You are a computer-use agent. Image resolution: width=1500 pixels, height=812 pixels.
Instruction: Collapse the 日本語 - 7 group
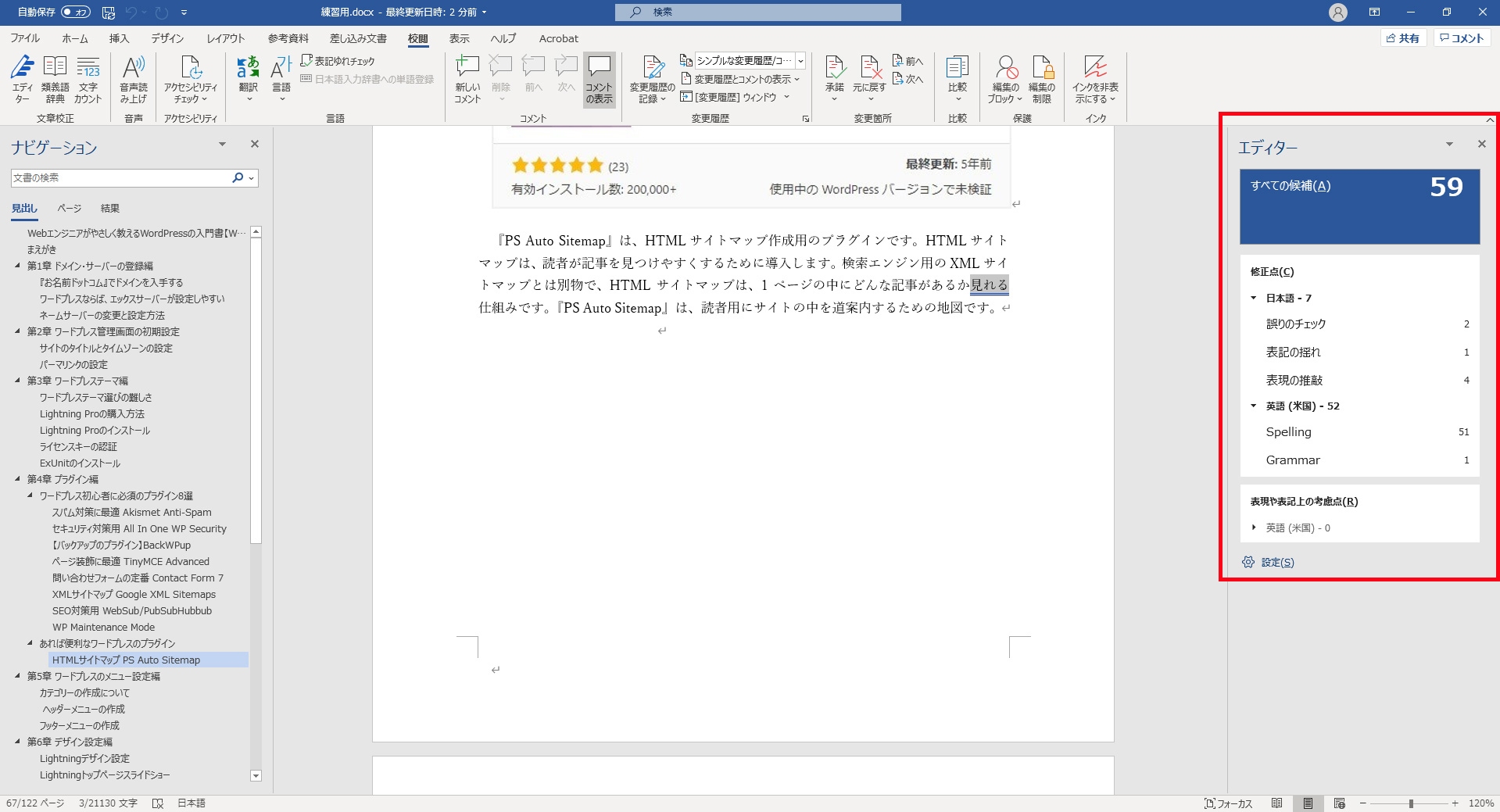click(x=1254, y=298)
